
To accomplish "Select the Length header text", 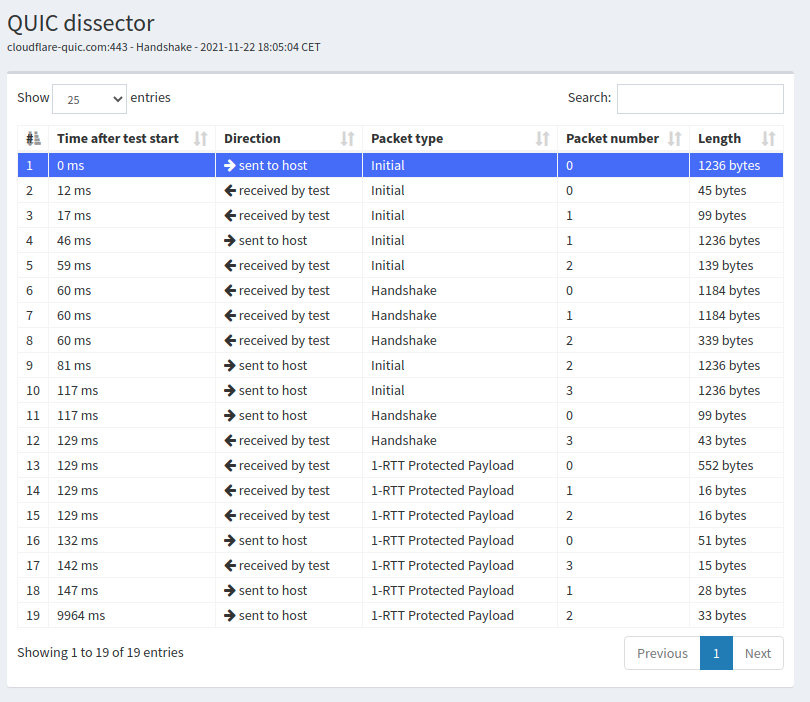I will 719,138.
